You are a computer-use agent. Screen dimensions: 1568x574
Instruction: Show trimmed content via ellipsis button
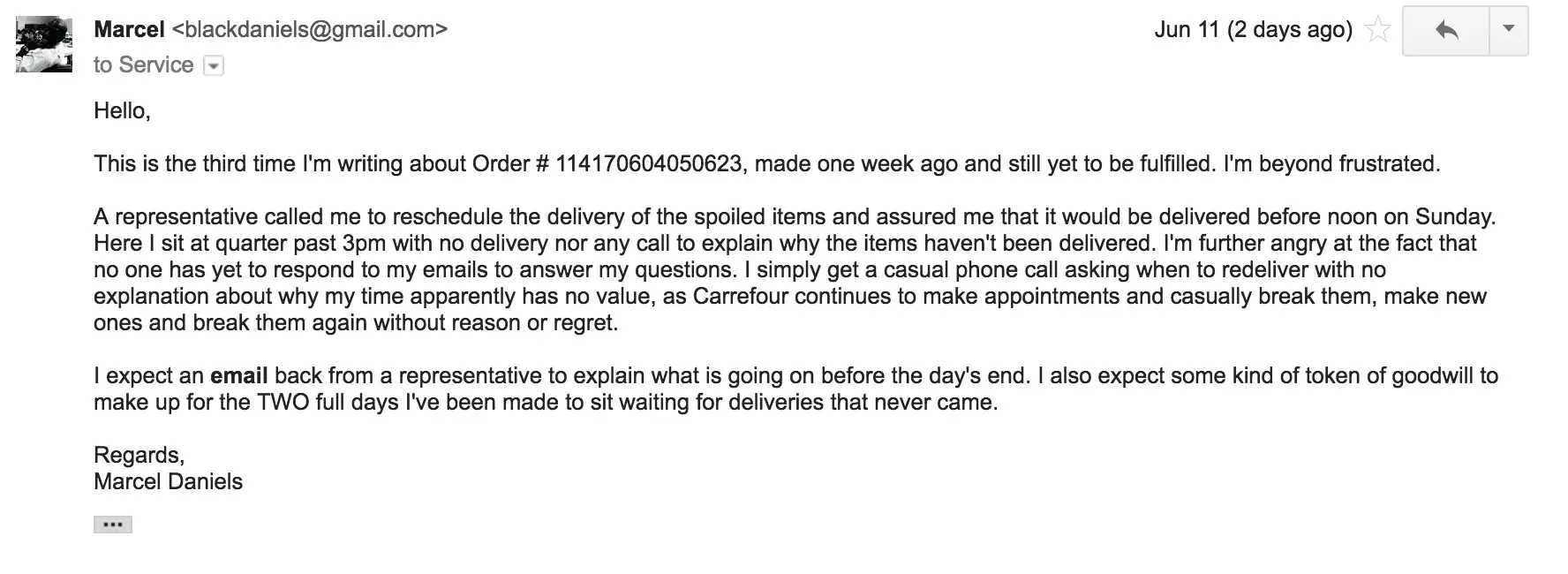point(113,525)
